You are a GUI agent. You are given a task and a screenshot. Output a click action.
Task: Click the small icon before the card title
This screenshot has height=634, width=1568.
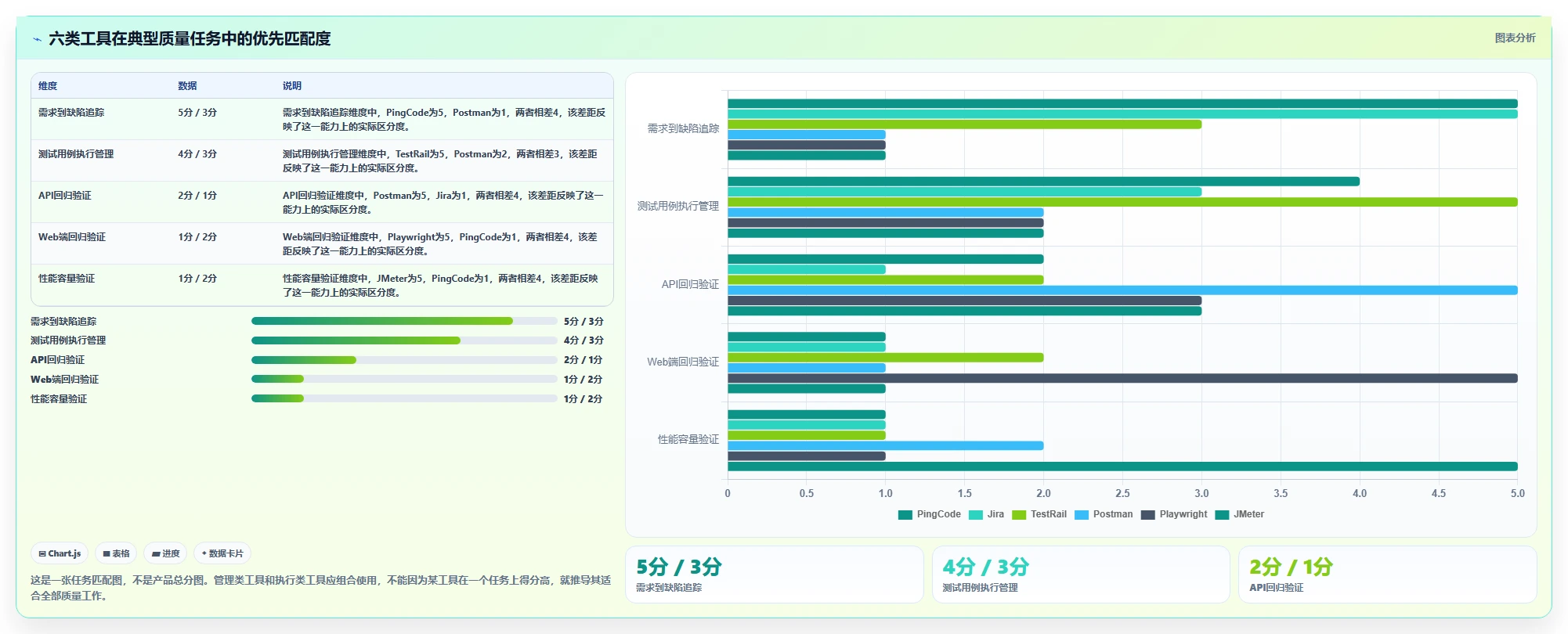(x=37, y=39)
